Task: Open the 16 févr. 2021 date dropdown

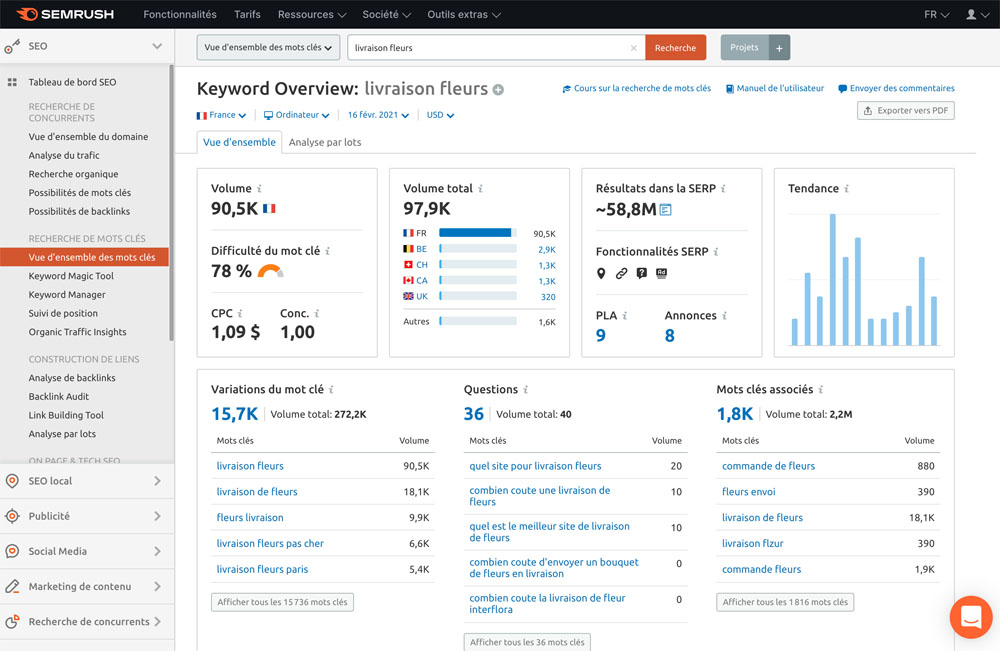Action: tap(378, 115)
